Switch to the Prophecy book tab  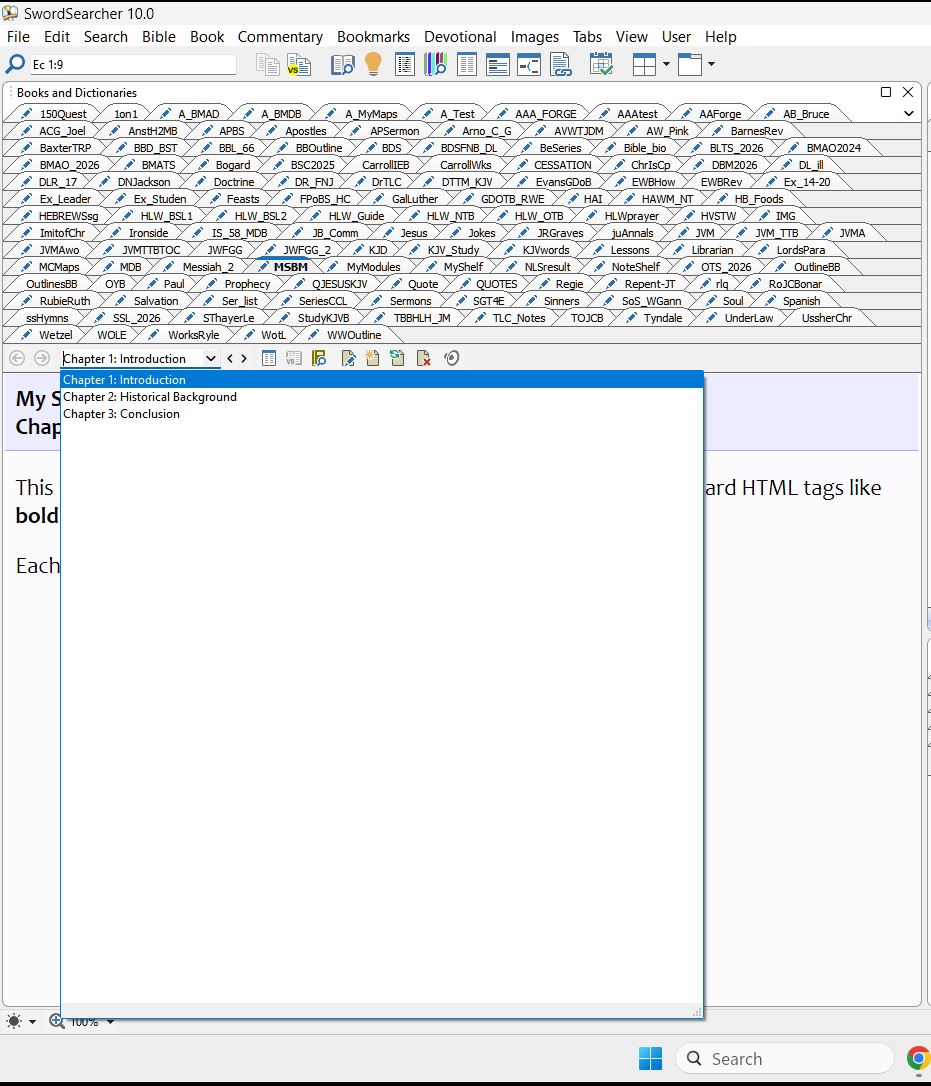pyautogui.click(x=239, y=284)
